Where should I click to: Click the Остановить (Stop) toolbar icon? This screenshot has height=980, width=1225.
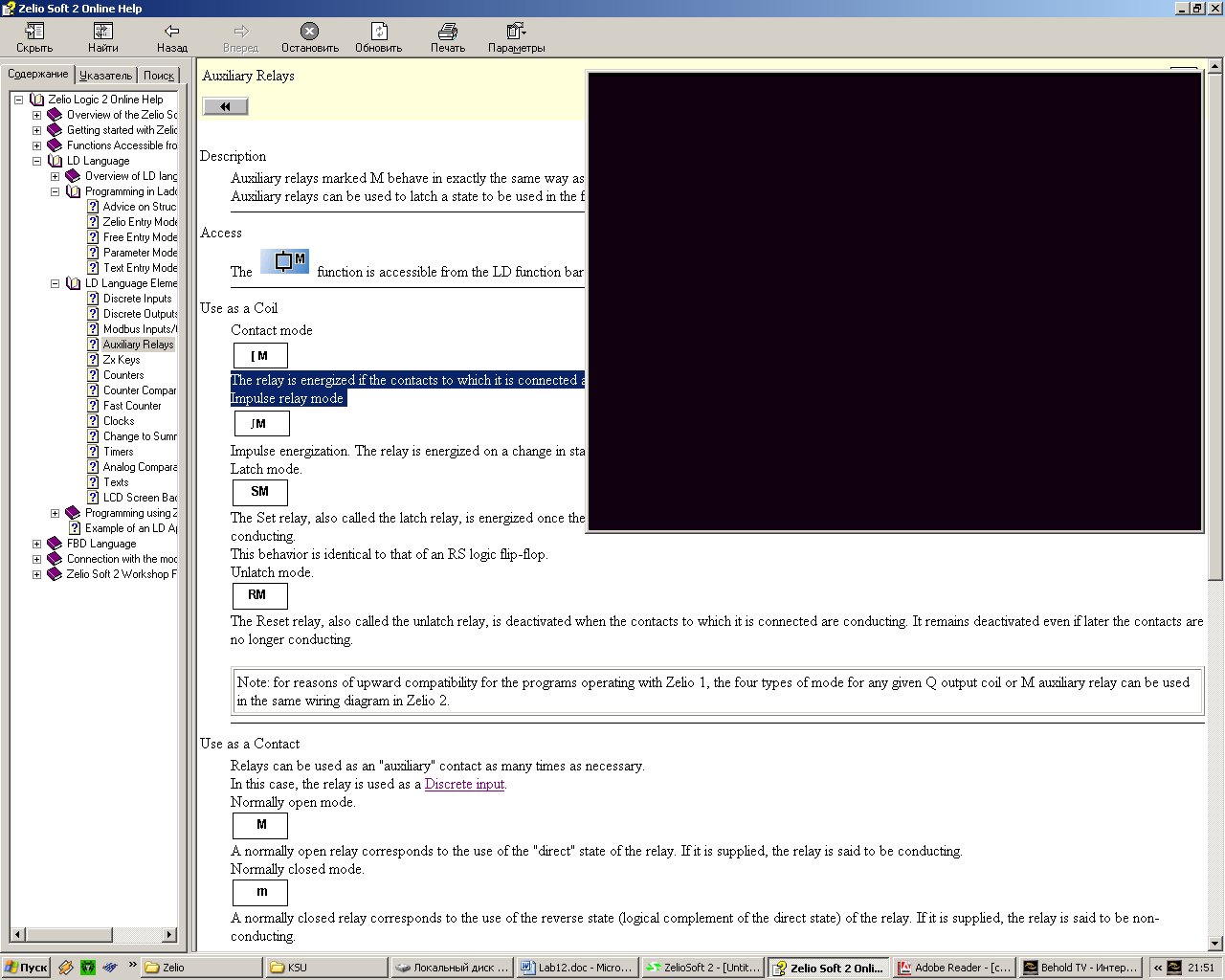coord(310,38)
